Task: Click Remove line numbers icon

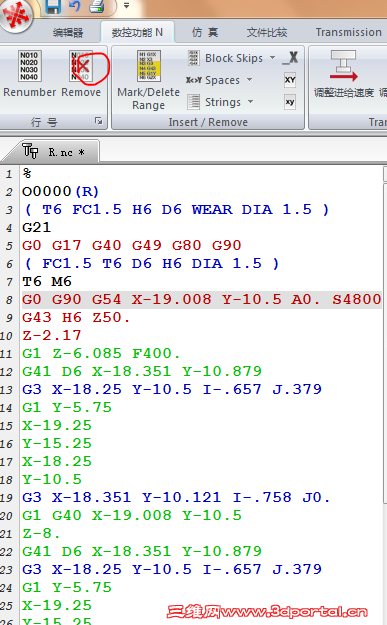Action: click(x=81, y=66)
